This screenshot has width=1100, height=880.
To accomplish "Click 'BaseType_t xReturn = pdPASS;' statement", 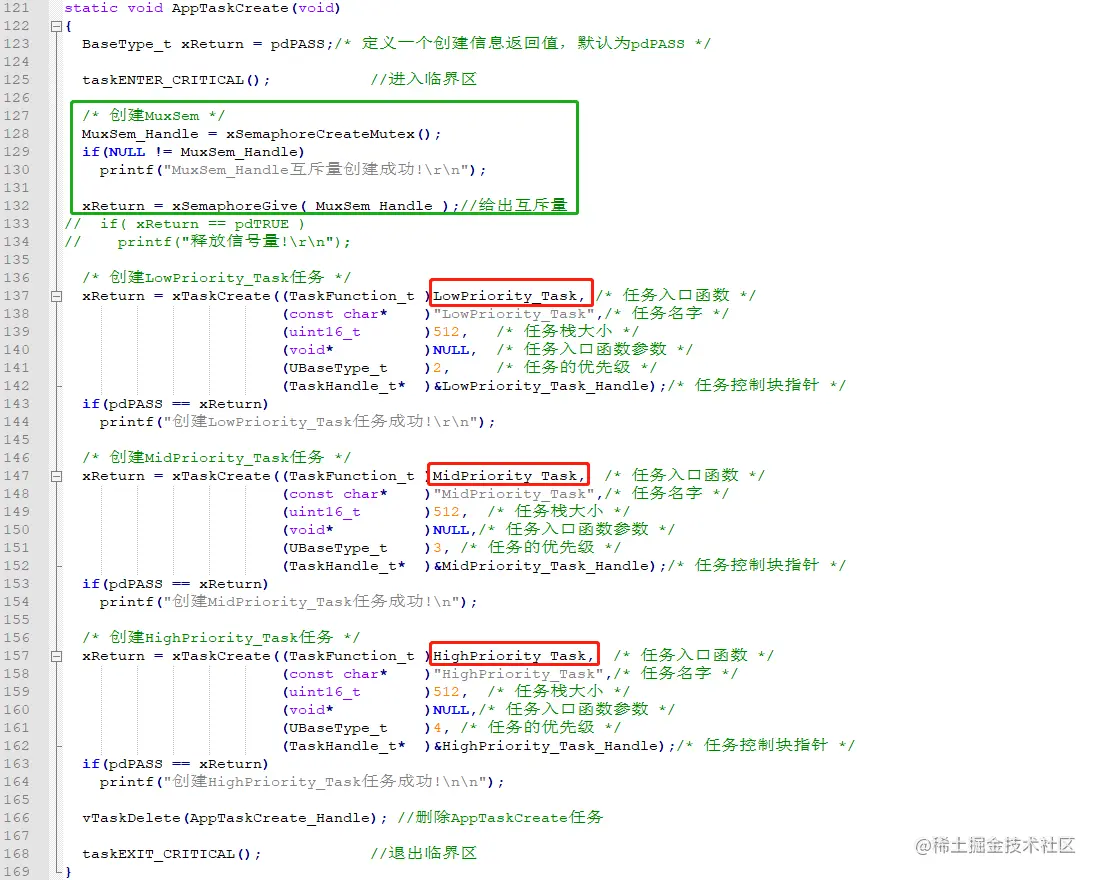I will click(x=208, y=44).
